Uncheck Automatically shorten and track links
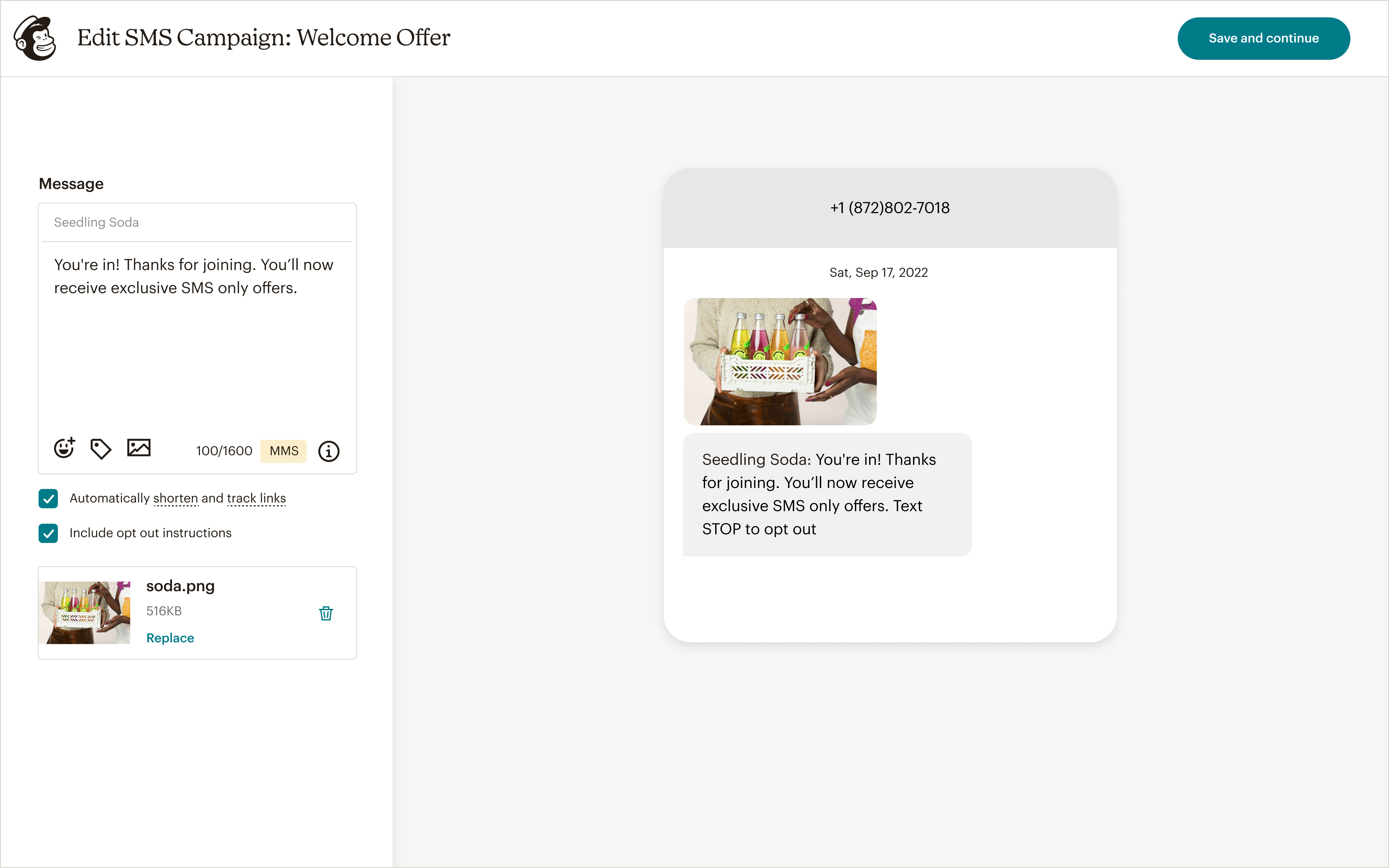The width and height of the screenshot is (1389, 868). click(48, 498)
